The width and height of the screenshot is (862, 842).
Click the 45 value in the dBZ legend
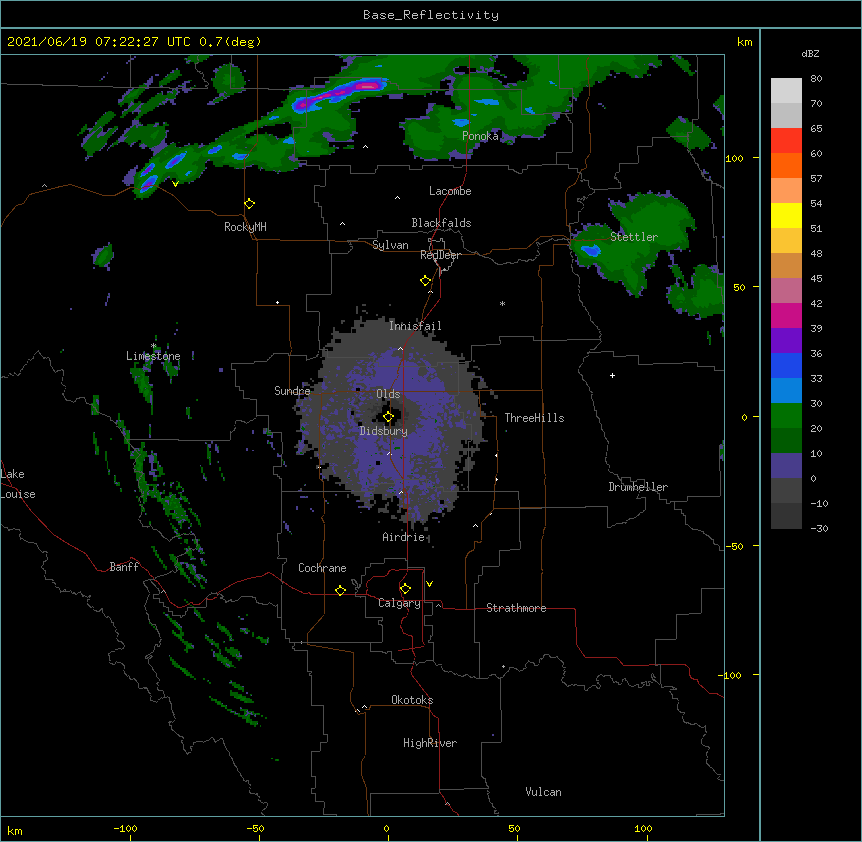click(x=816, y=279)
